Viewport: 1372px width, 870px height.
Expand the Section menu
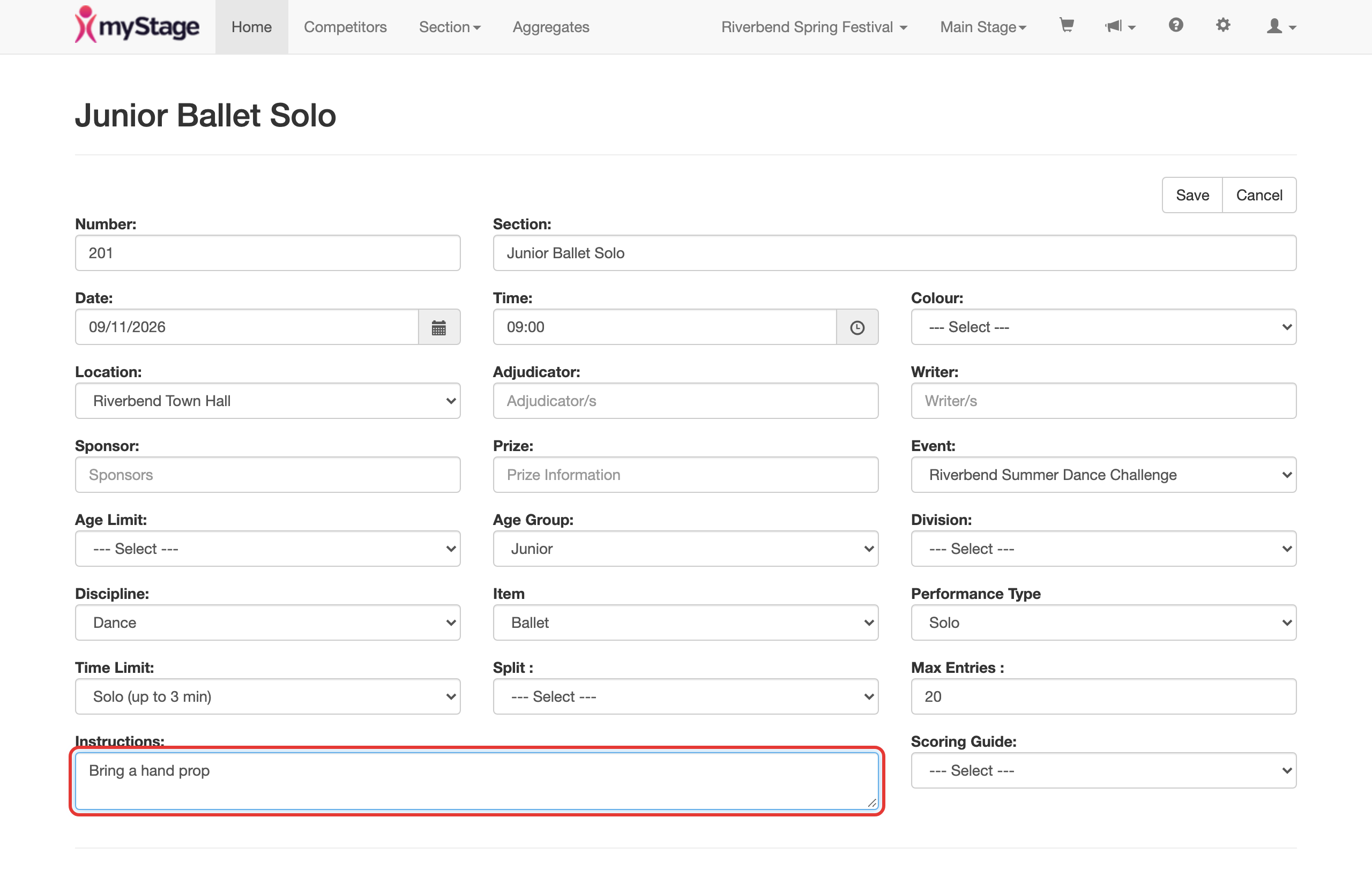click(450, 27)
